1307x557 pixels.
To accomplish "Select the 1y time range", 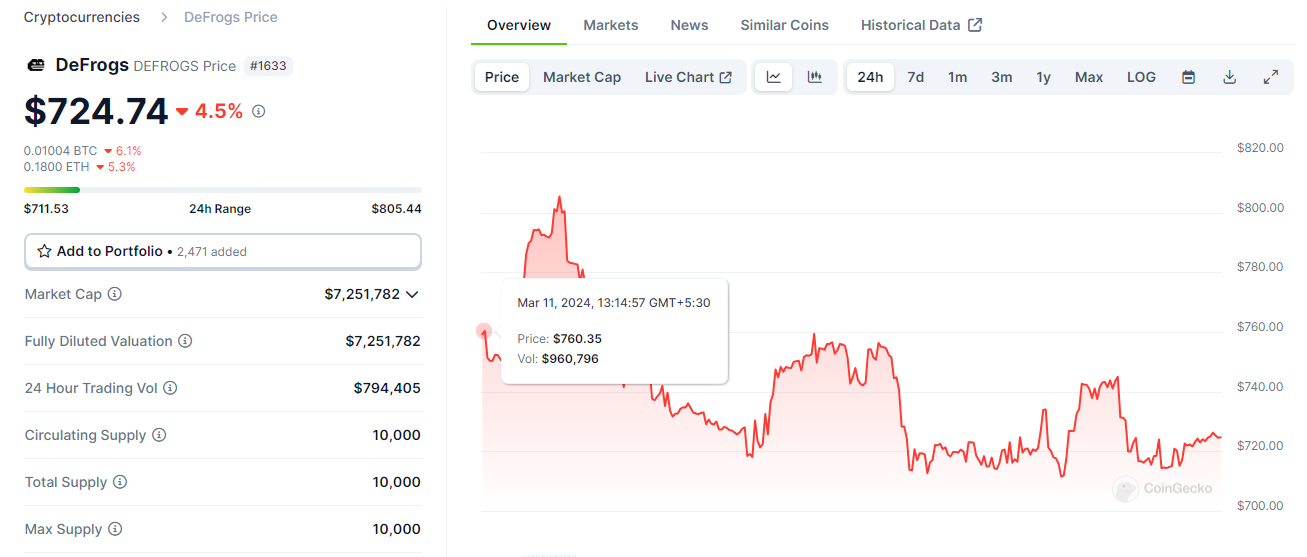I will (x=1043, y=77).
